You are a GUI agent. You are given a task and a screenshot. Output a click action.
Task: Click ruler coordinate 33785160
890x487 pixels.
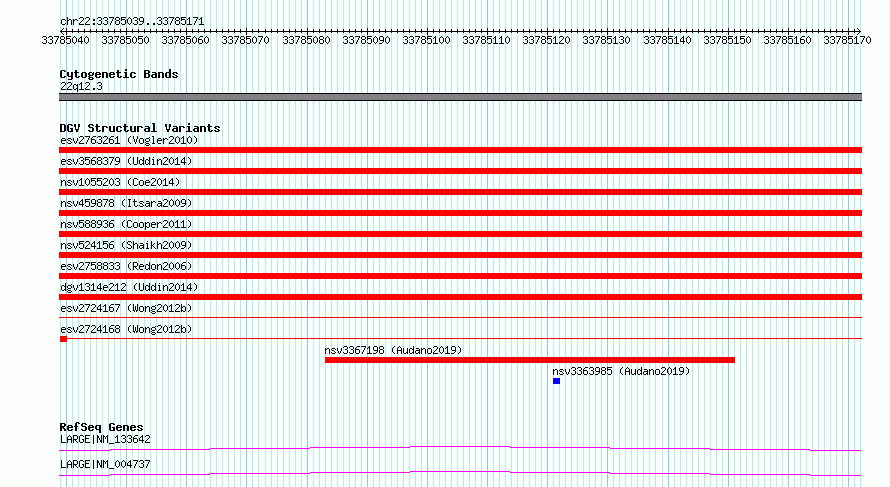788,40
